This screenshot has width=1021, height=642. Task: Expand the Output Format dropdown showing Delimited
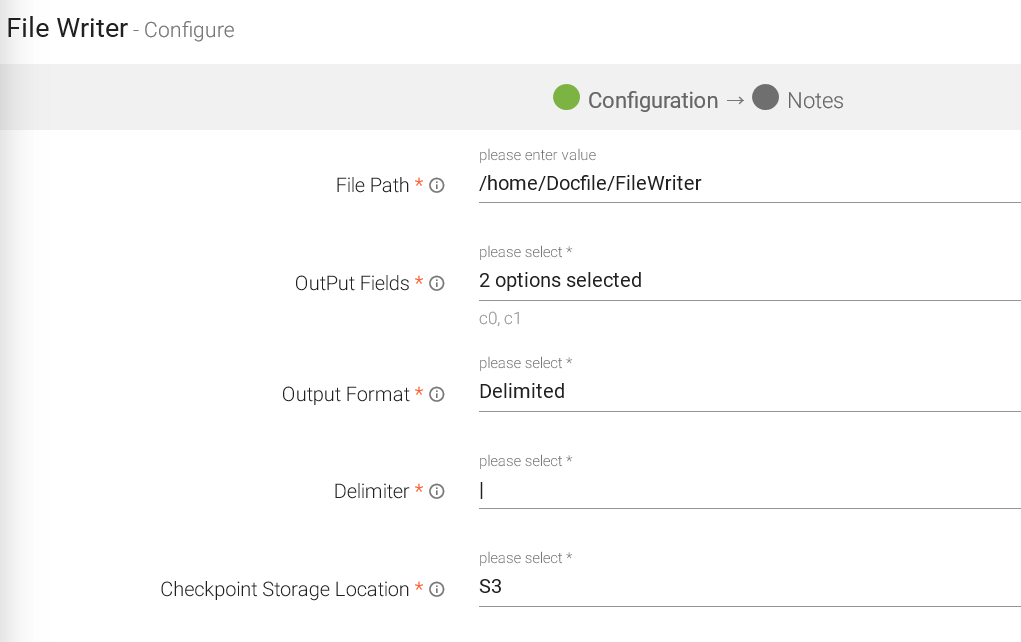tap(749, 392)
